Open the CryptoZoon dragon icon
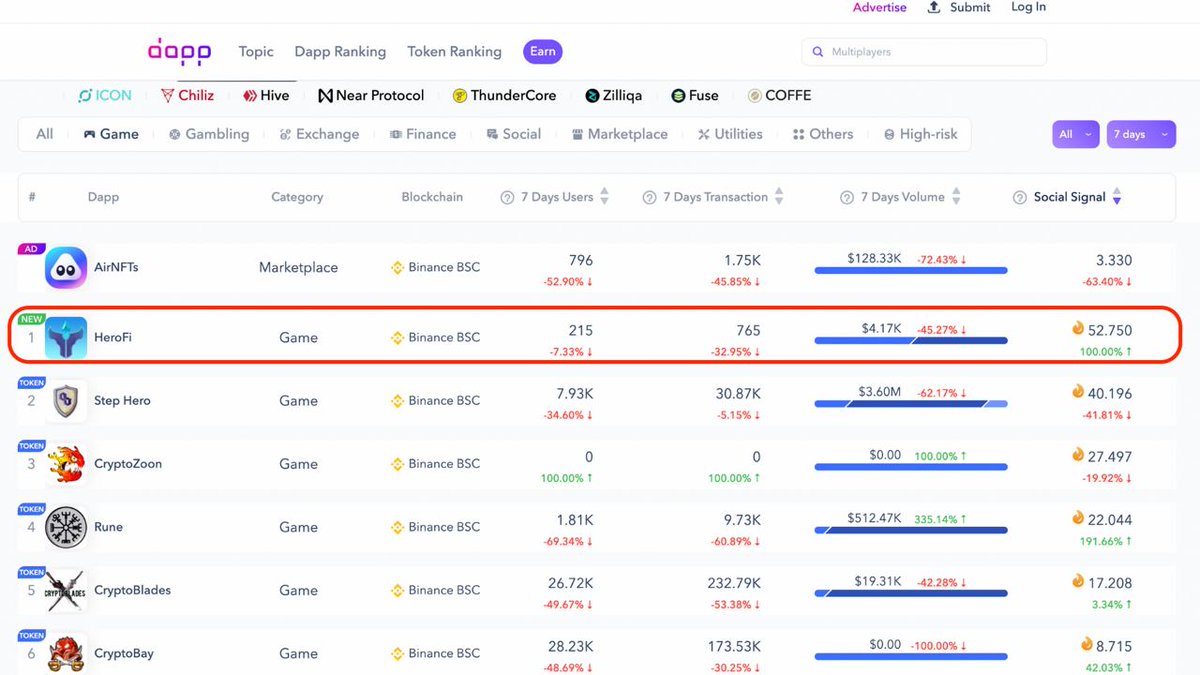 point(66,464)
